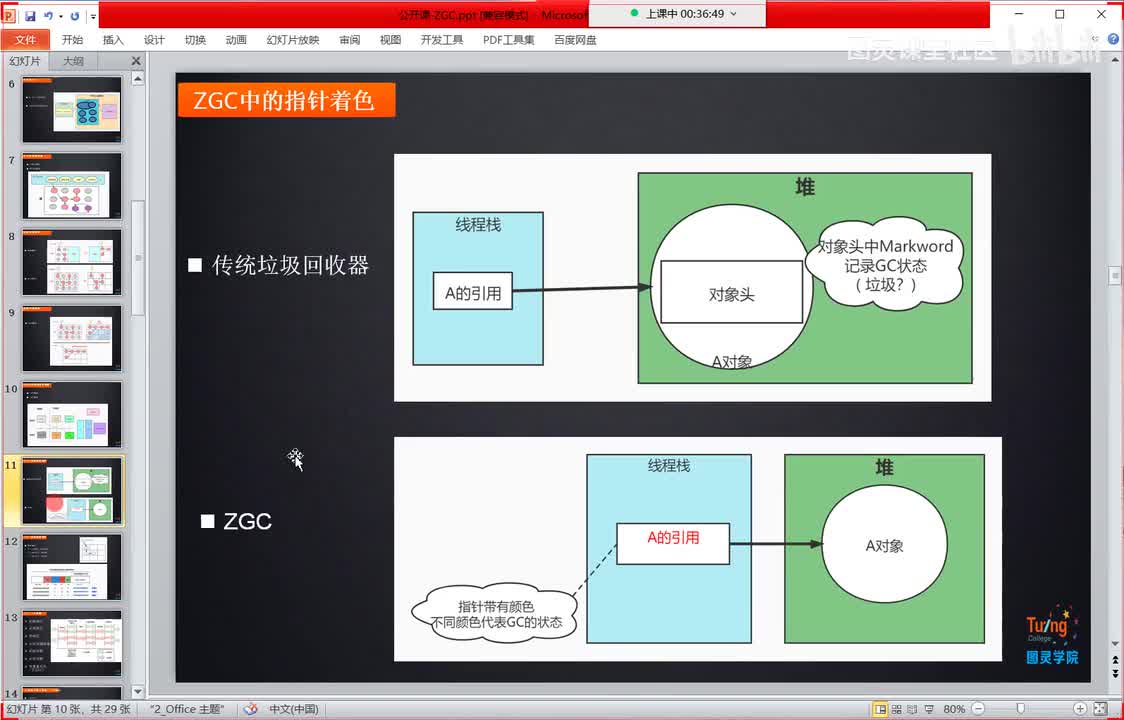Click thumbnail pane scroll up arrow

(138, 77)
